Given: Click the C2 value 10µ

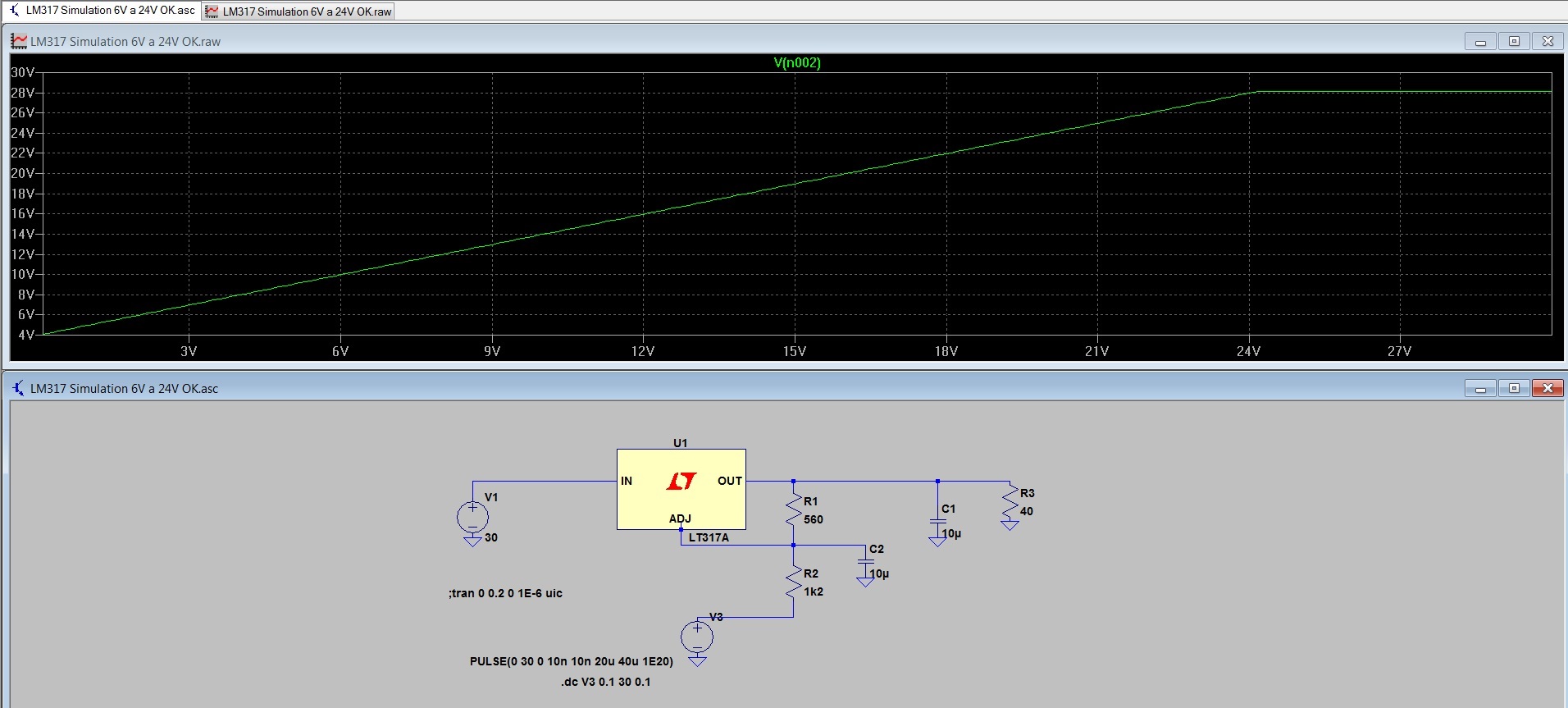Looking at the screenshot, I should [x=879, y=573].
